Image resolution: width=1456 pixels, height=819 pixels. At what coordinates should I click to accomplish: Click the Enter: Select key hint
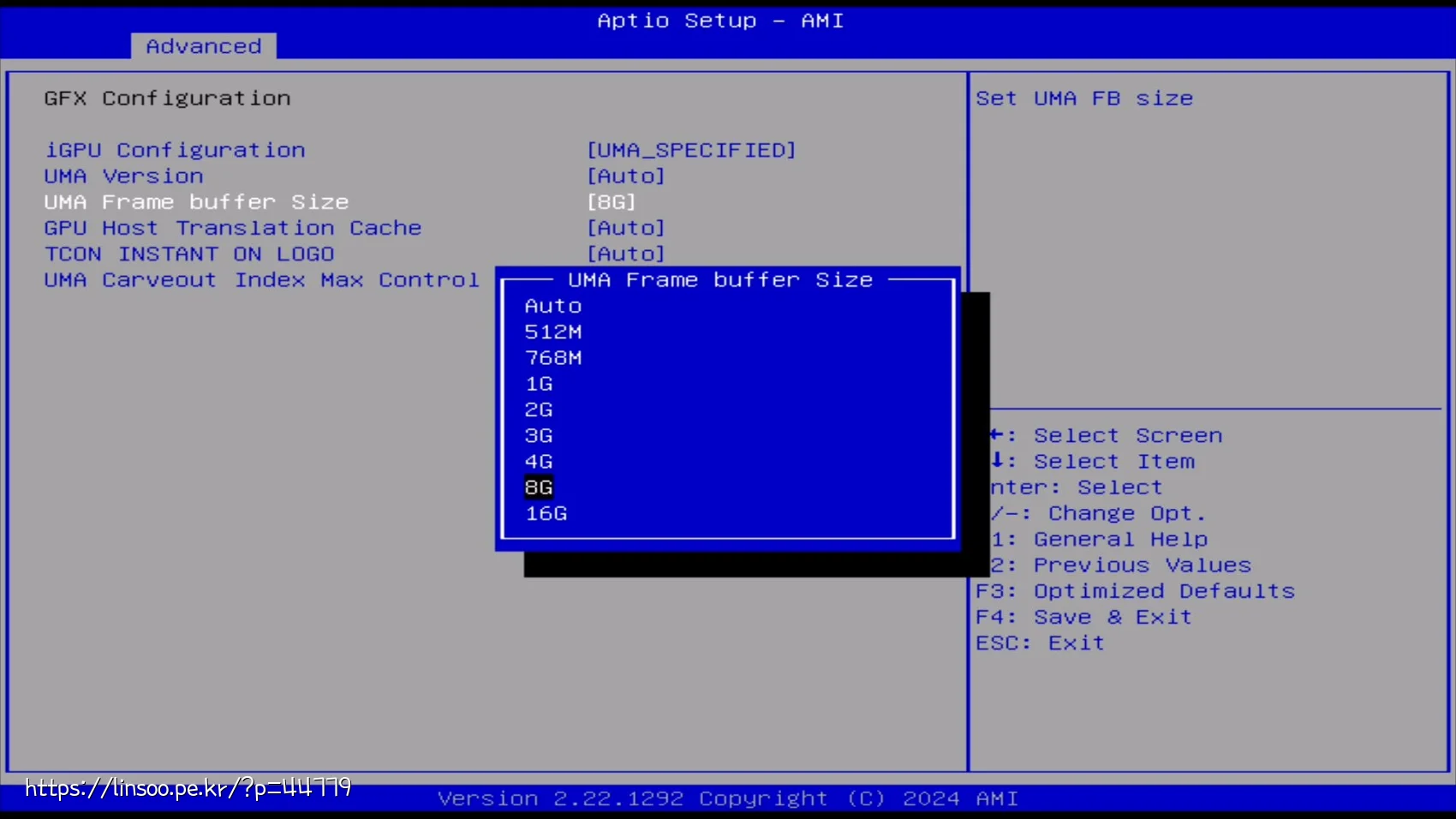pos(1077,487)
